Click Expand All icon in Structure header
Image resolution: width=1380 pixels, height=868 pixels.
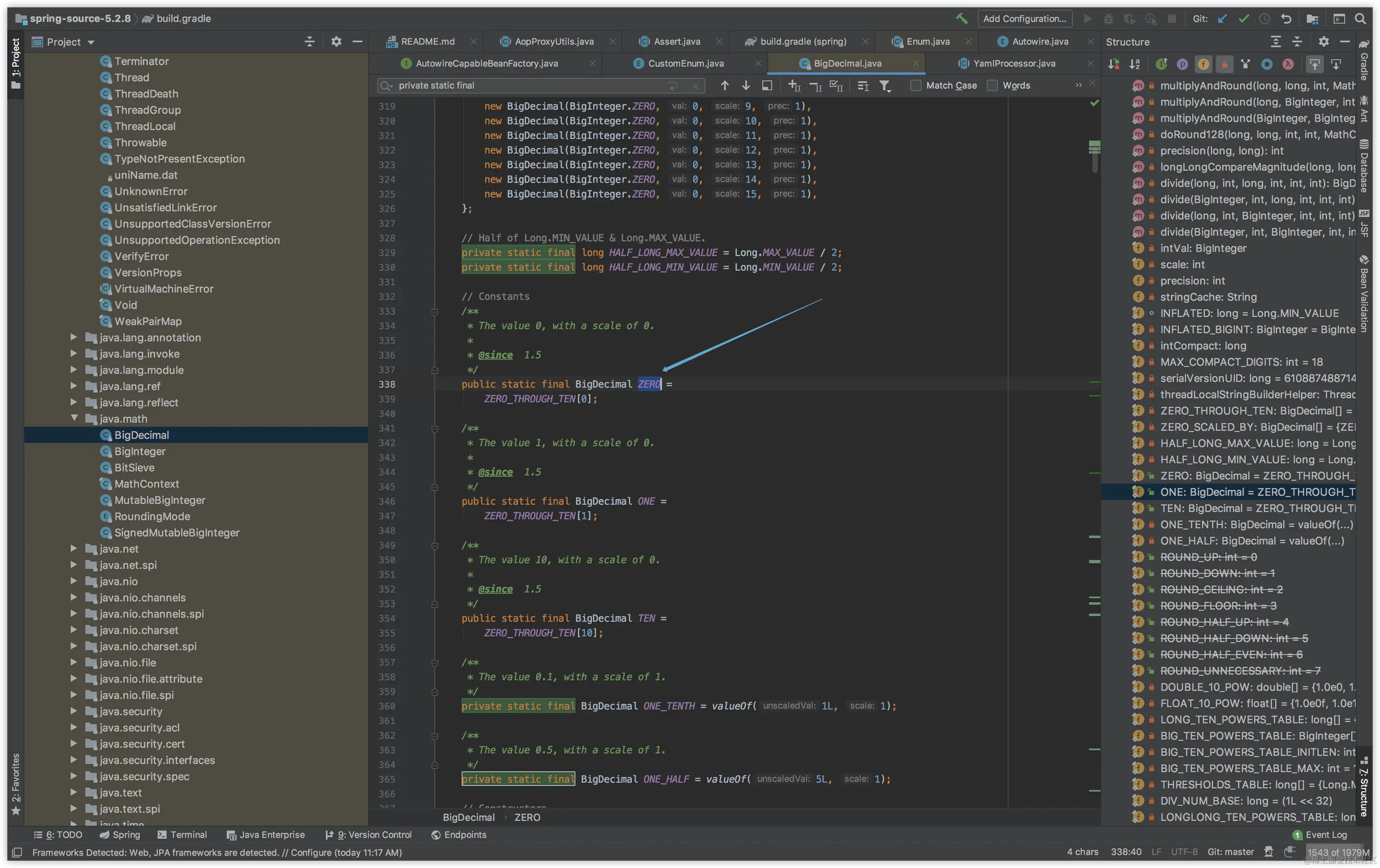coord(1275,42)
